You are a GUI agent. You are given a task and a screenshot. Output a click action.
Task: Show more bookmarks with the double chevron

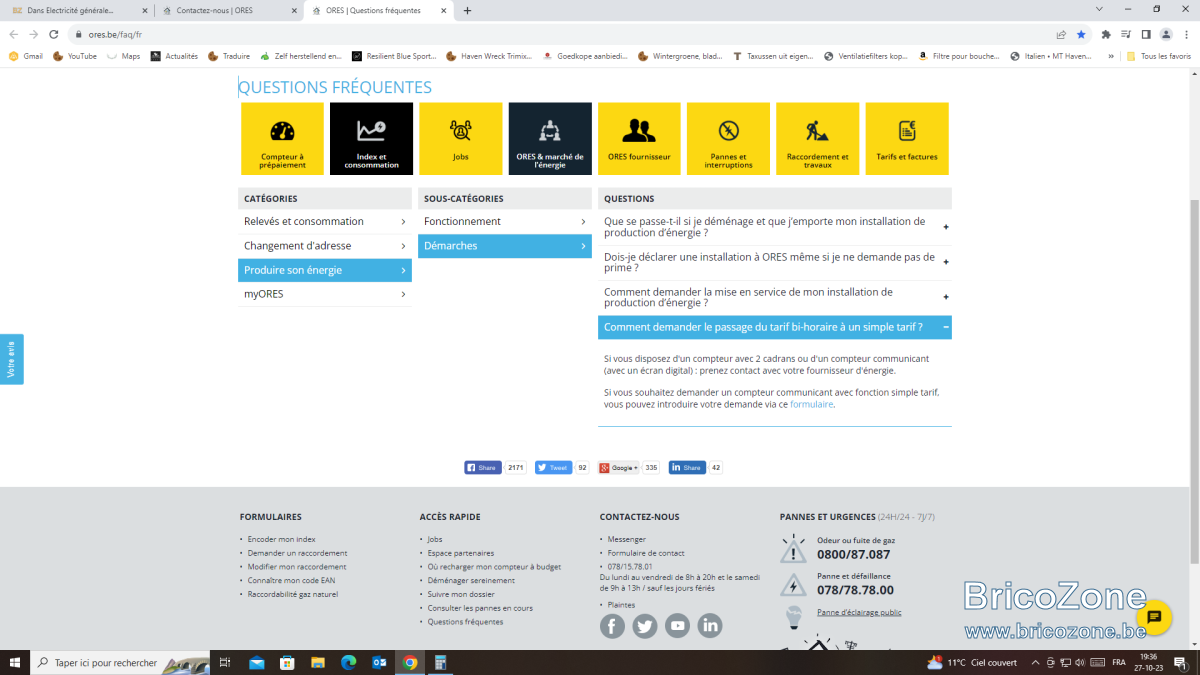pos(1111,56)
